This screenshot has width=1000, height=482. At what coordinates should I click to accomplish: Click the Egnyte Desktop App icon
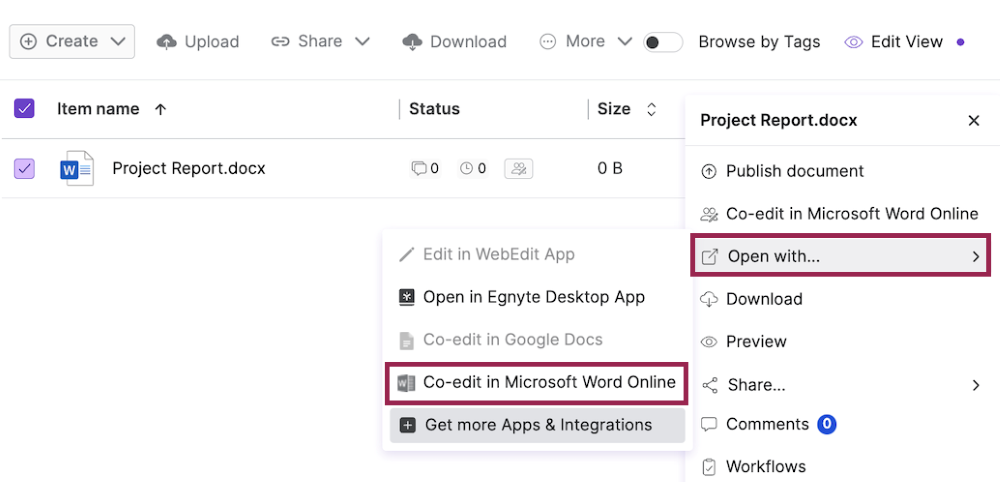pos(406,297)
